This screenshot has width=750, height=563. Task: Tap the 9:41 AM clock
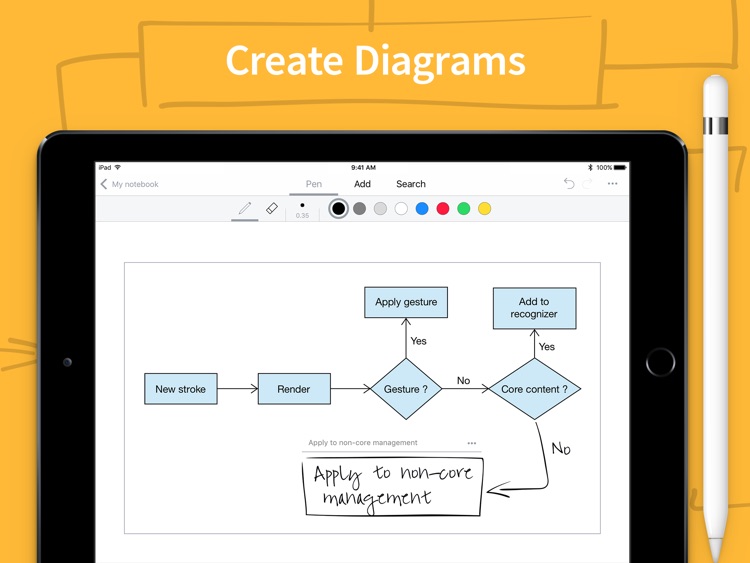(364, 167)
